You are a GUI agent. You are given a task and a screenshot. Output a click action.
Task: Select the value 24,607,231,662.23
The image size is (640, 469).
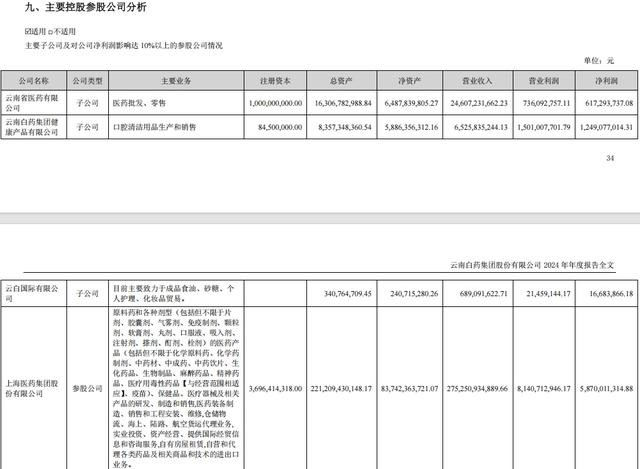479,103
